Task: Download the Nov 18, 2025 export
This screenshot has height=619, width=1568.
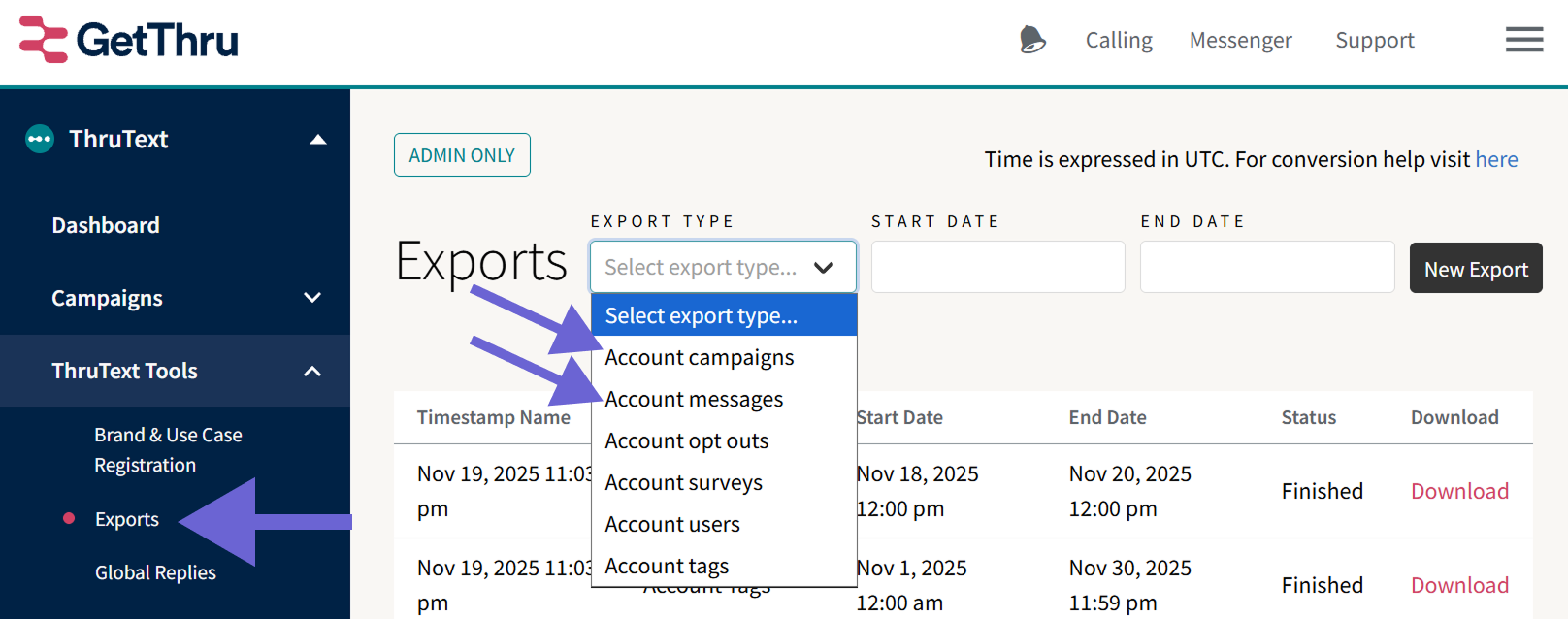Action: (x=1459, y=491)
